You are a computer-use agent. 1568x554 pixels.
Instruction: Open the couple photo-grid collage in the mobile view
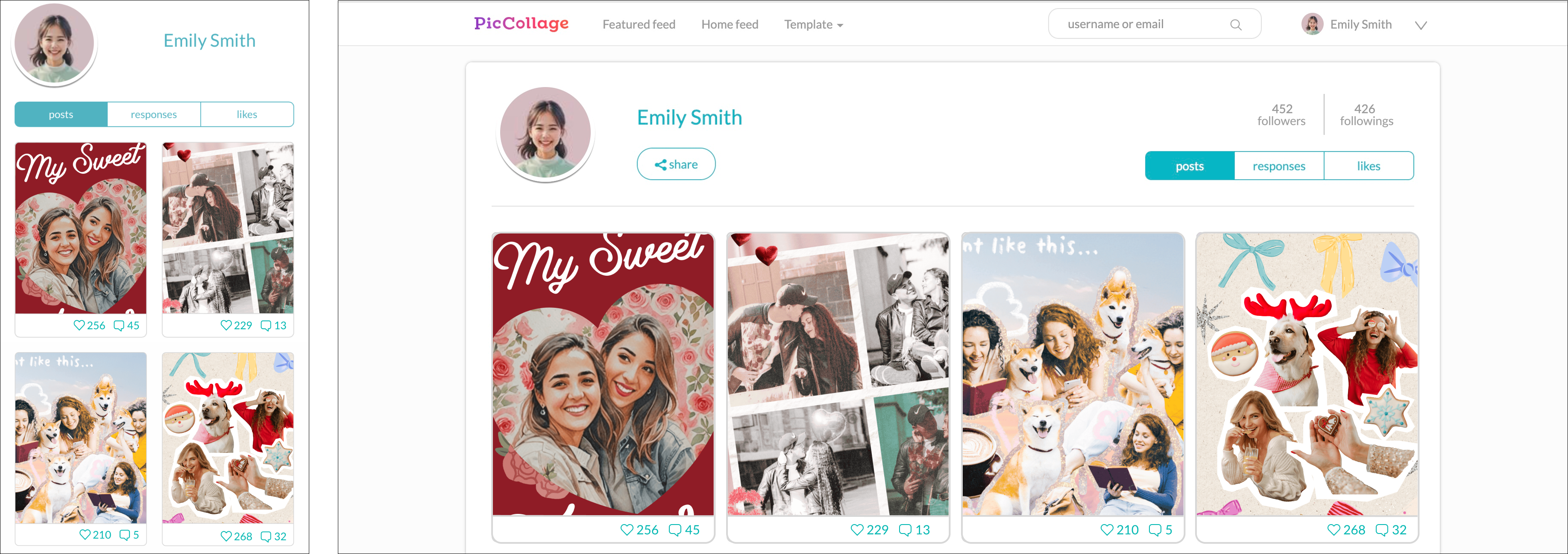tap(228, 228)
